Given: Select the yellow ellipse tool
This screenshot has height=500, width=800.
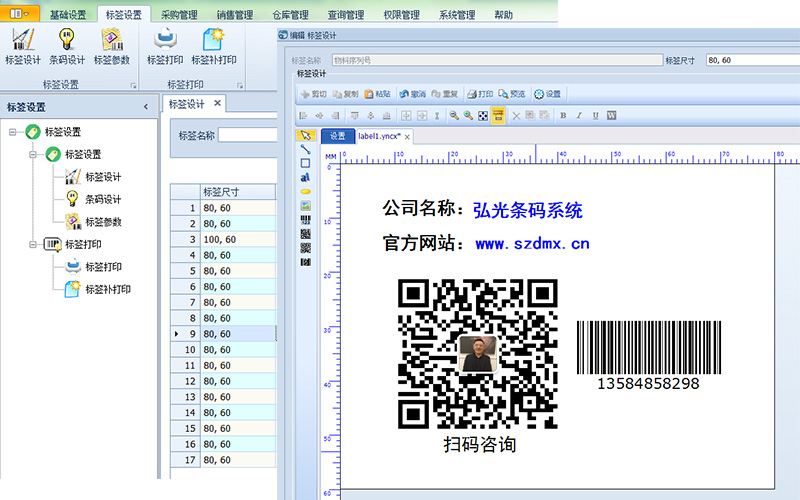Looking at the screenshot, I should [x=306, y=192].
